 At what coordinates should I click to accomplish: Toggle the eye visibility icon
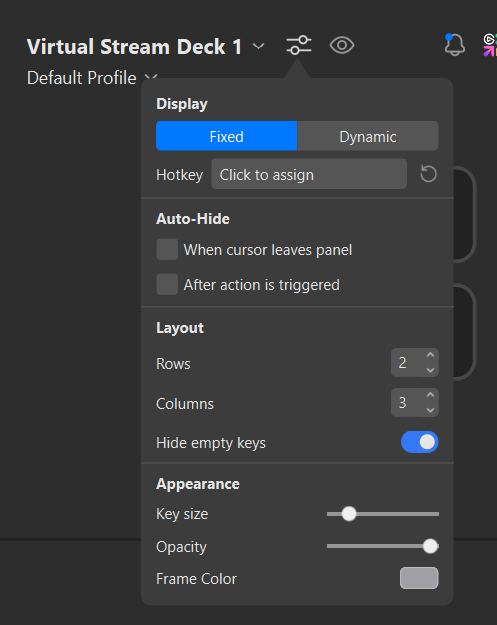[342, 45]
